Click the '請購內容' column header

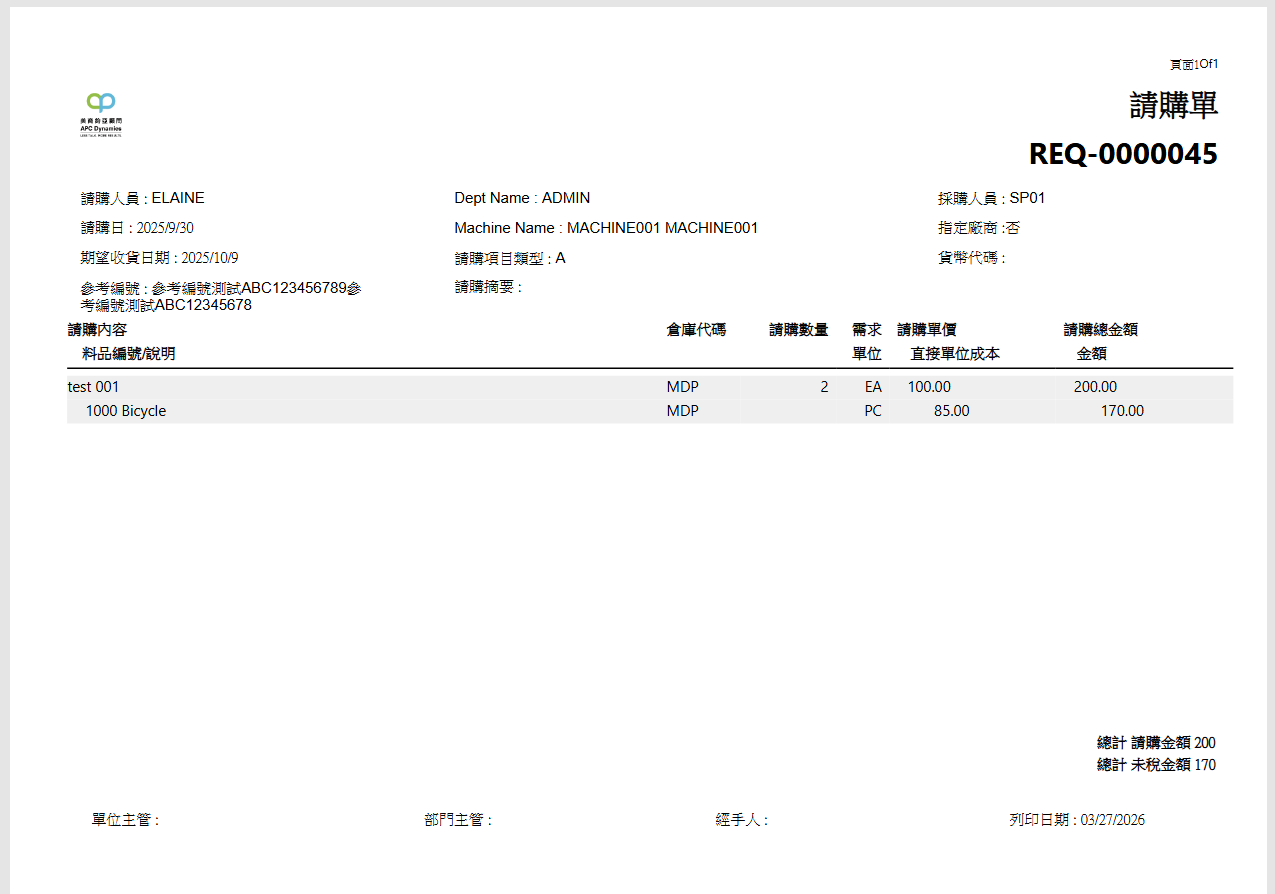click(97, 330)
